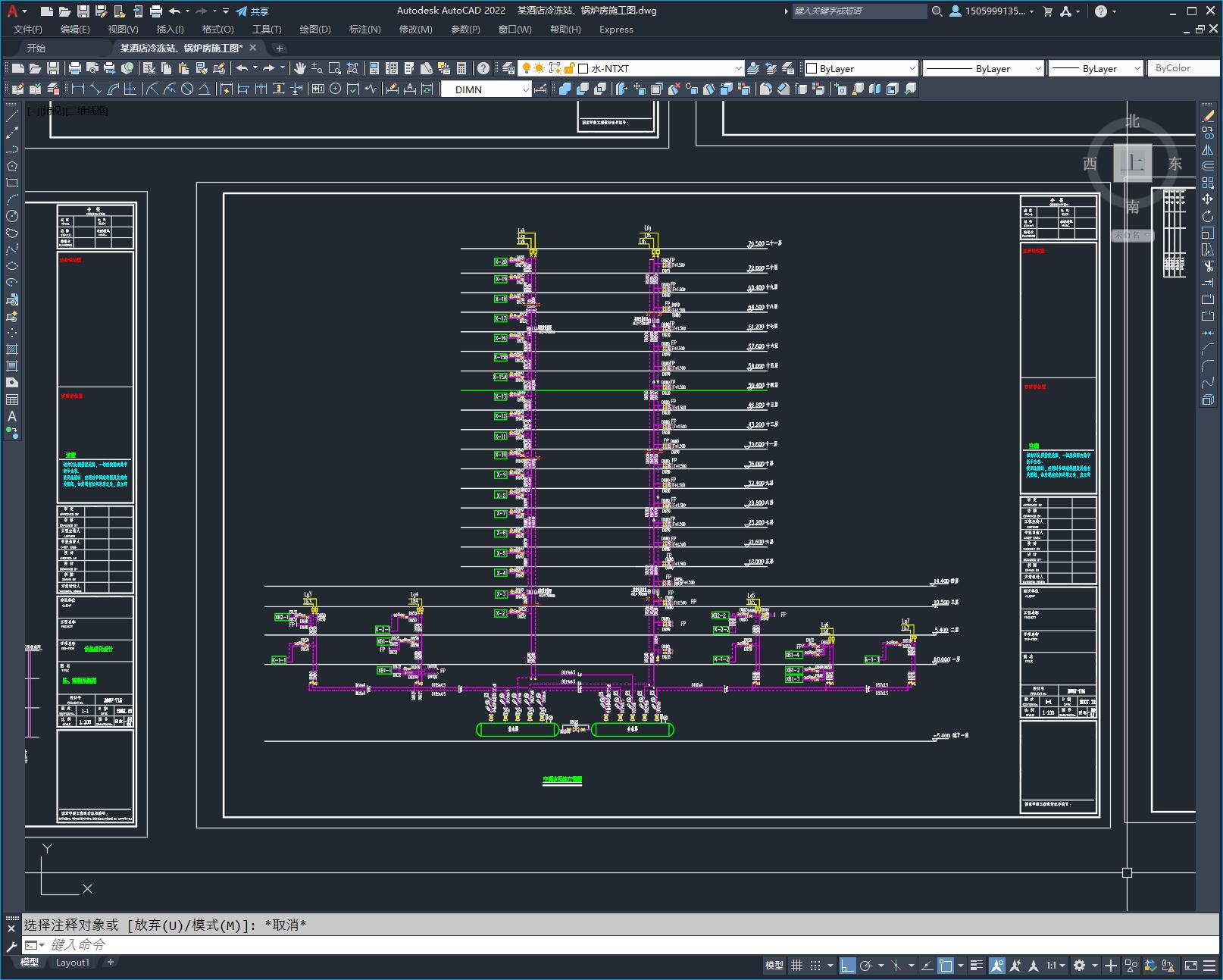This screenshot has height=980, width=1223.
Task: Select the Move tool in the modify toolbar
Action: 1208,199
